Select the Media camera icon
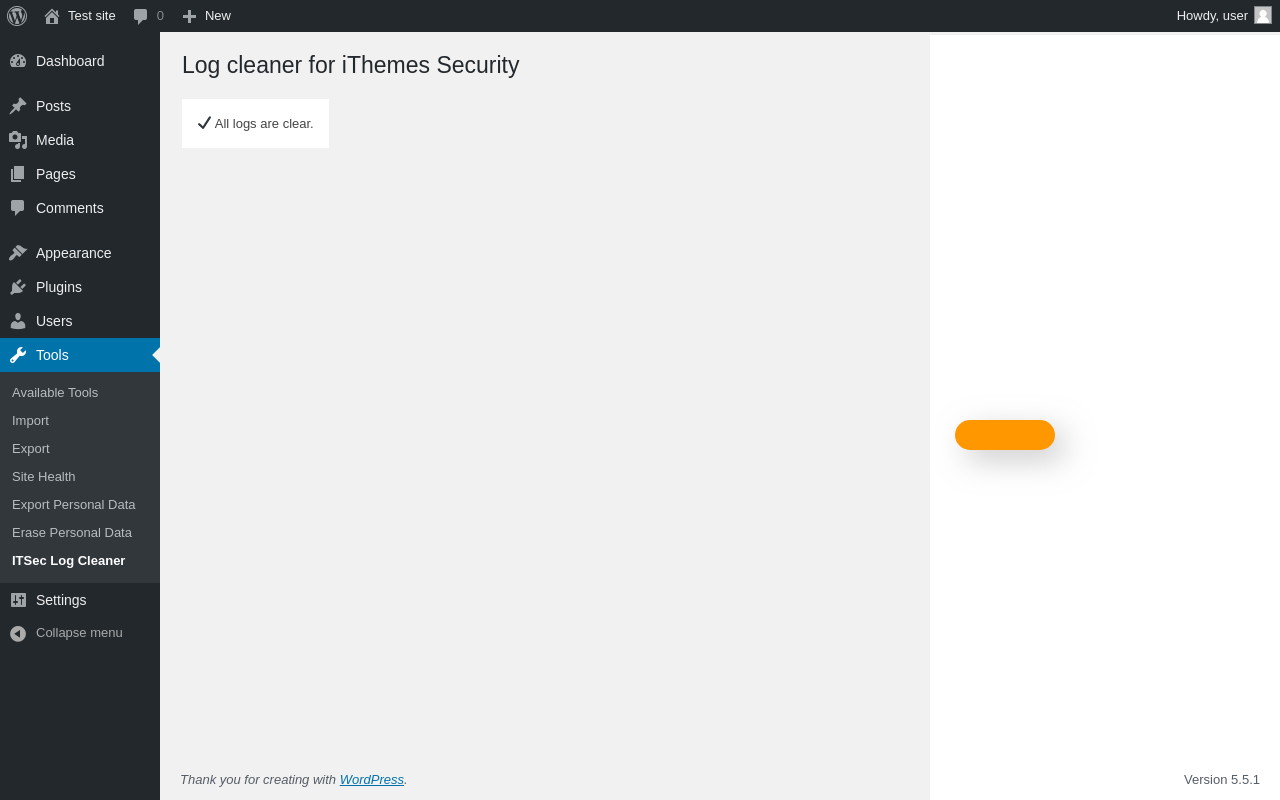This screenshot has height=800, width=1280. coord(18,140)
